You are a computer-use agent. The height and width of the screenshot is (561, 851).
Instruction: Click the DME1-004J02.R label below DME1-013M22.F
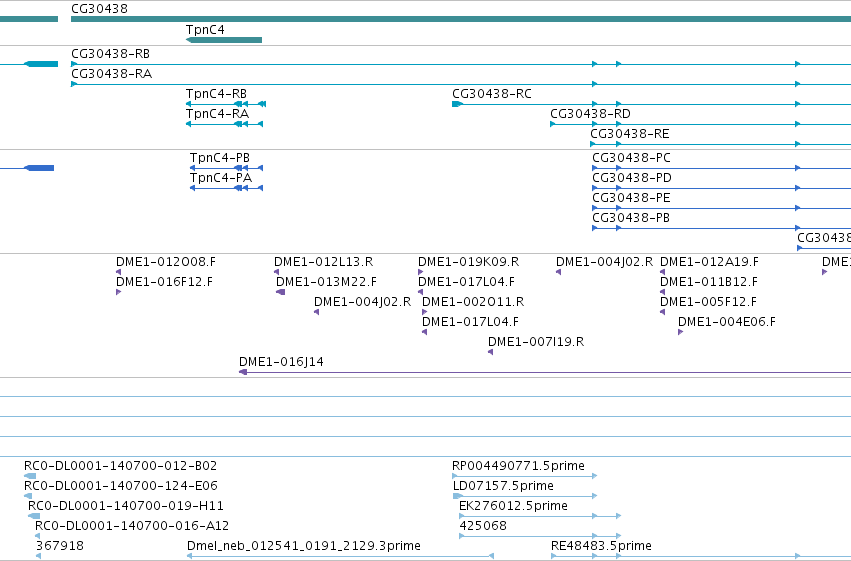[363, 302]
